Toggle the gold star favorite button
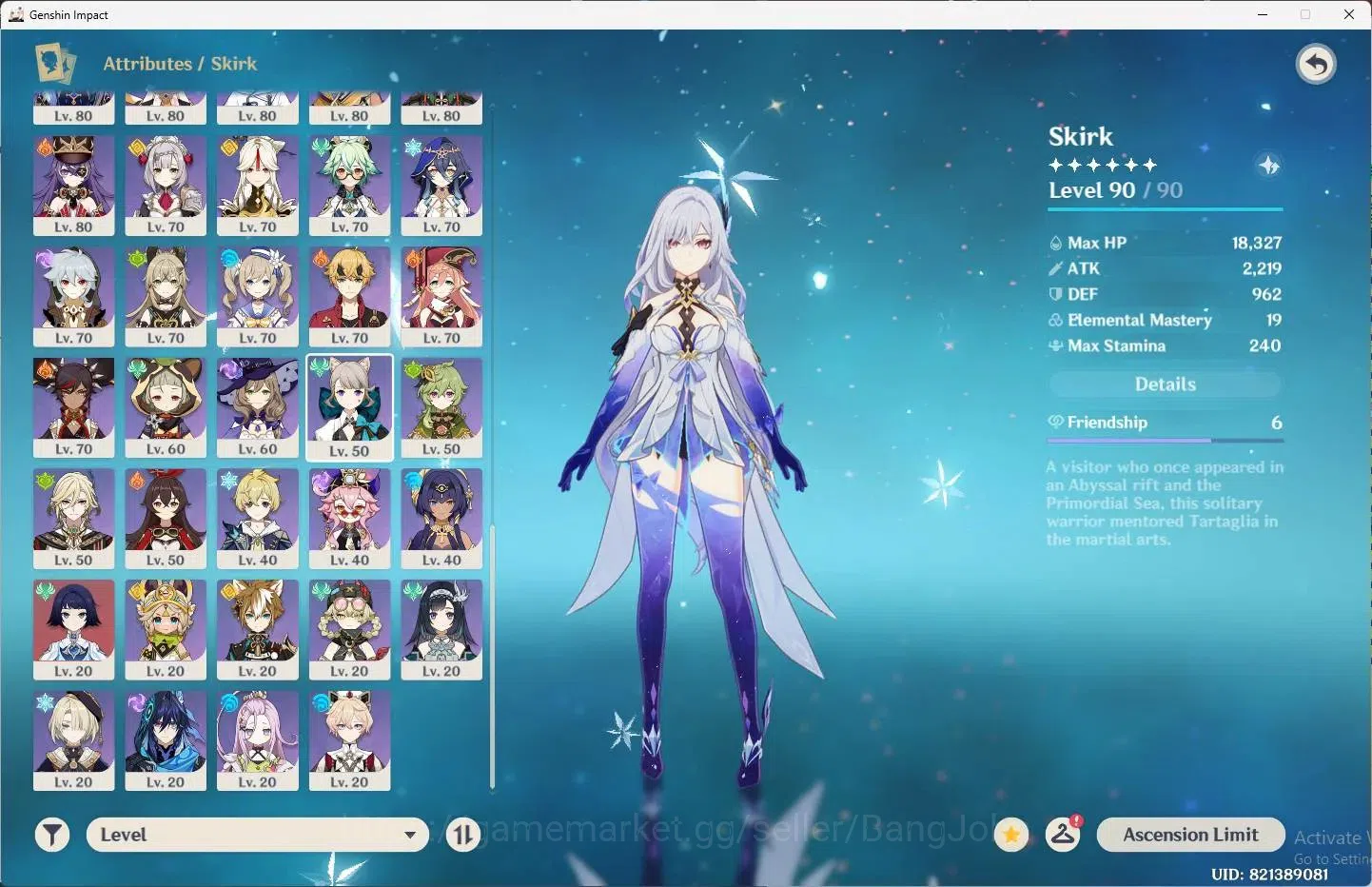This screenshot has width=1372, height=887. pyautogui.click(x=1011, y=836)
